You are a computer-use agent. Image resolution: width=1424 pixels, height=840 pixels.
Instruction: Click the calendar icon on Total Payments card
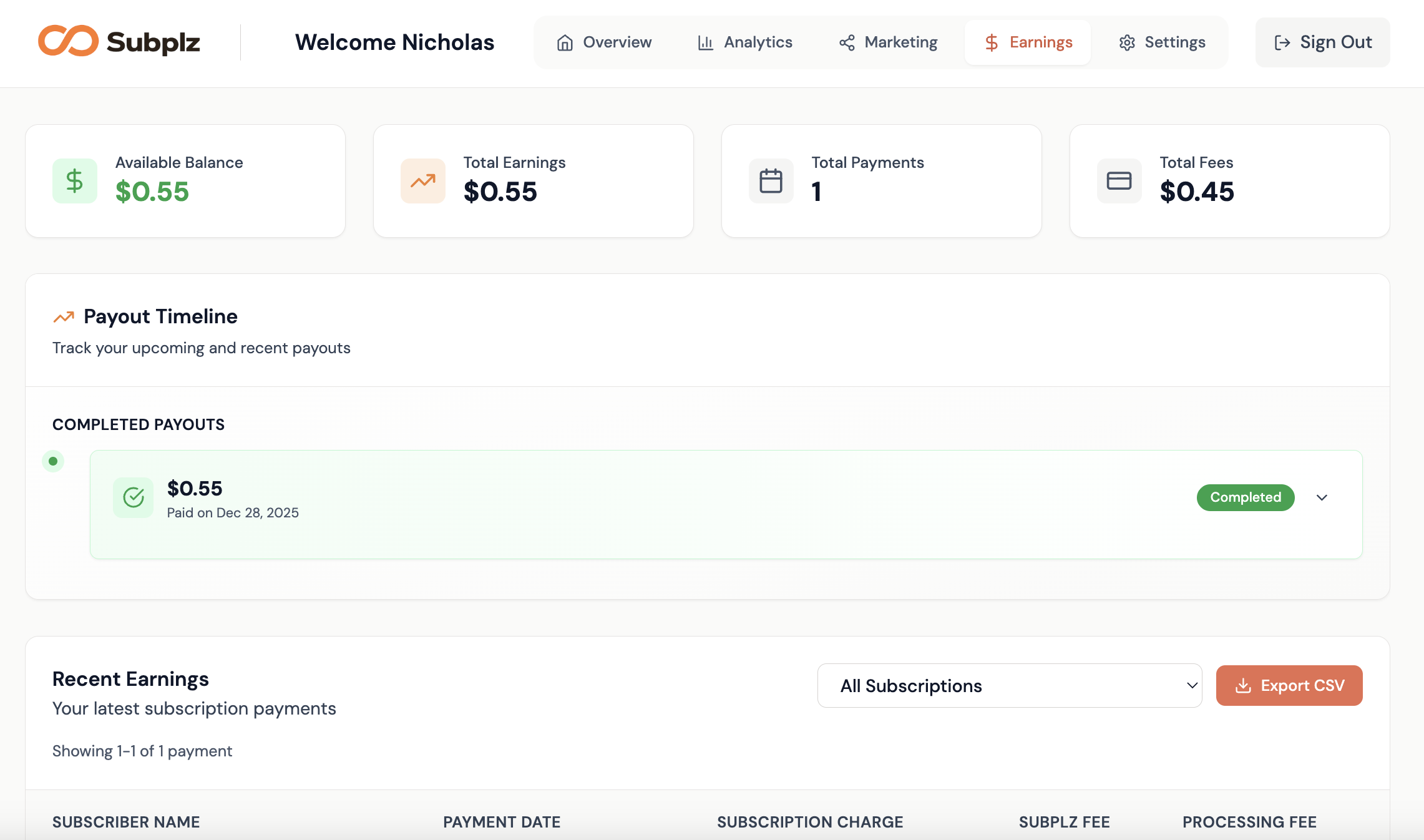tap(771, 180)
